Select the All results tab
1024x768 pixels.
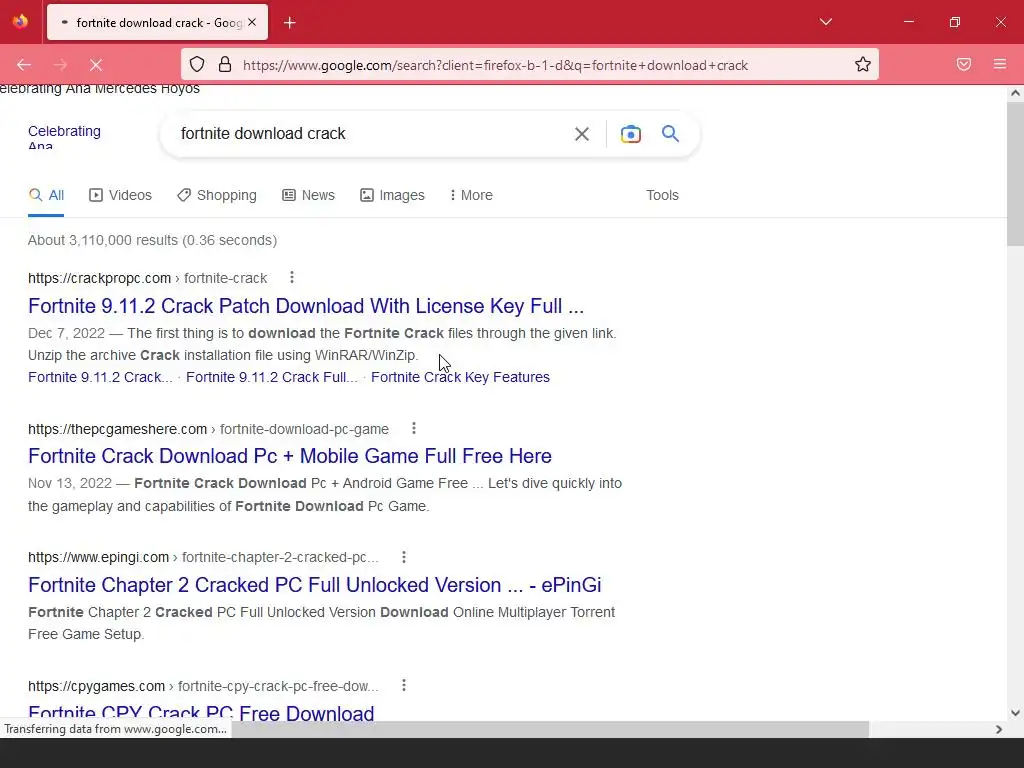point(46,195)
